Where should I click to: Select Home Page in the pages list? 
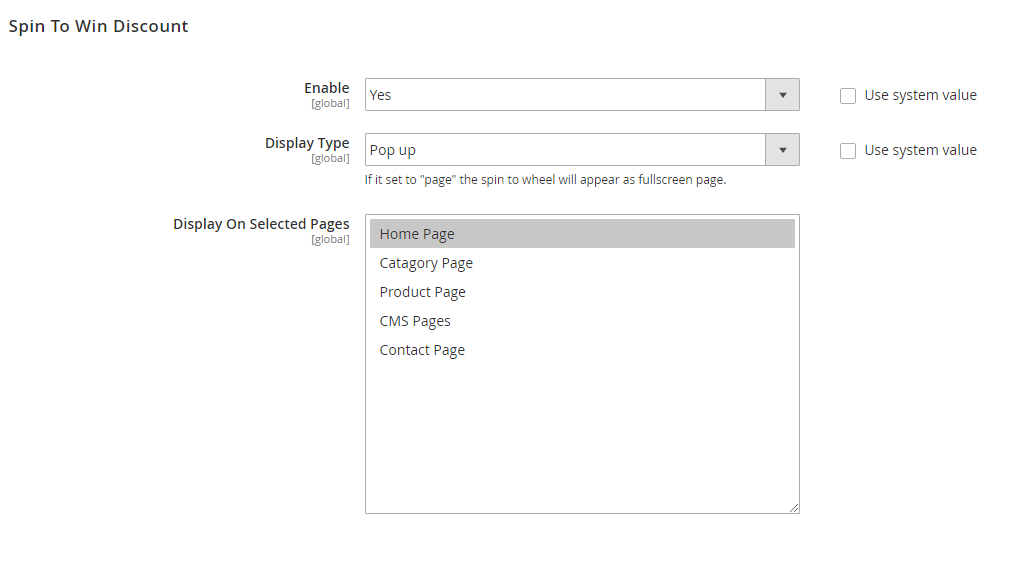(x=417, y=234)
